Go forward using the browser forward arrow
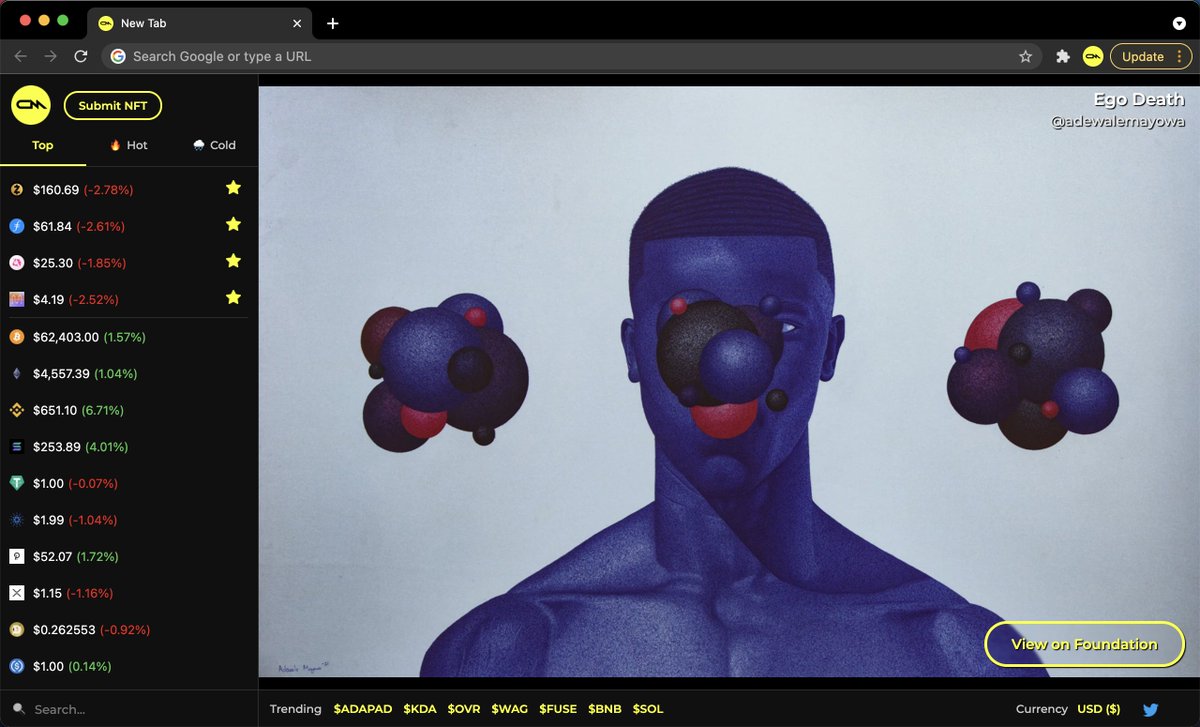Viewport: 1200px width, 727px height. pos(51,57)
